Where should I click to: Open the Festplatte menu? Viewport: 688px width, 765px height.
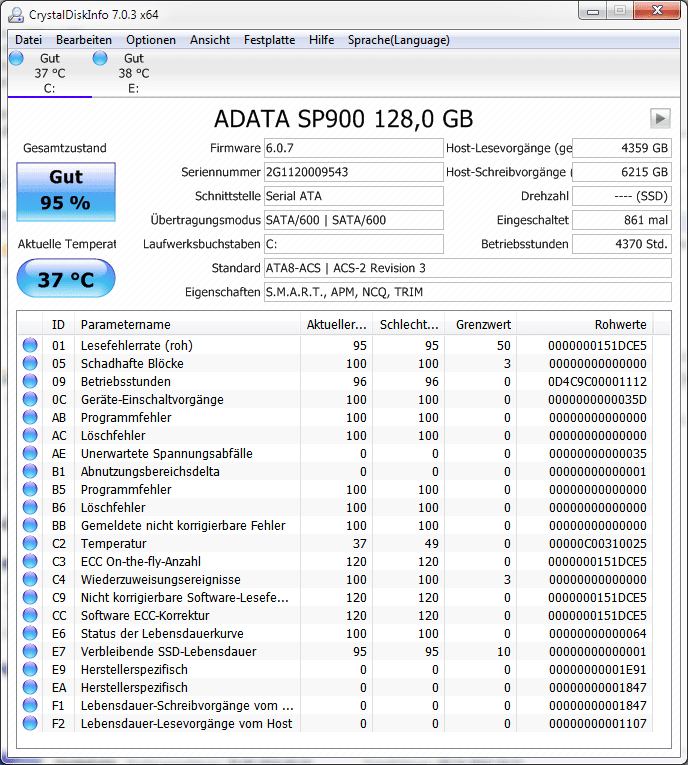coord(269,40)
